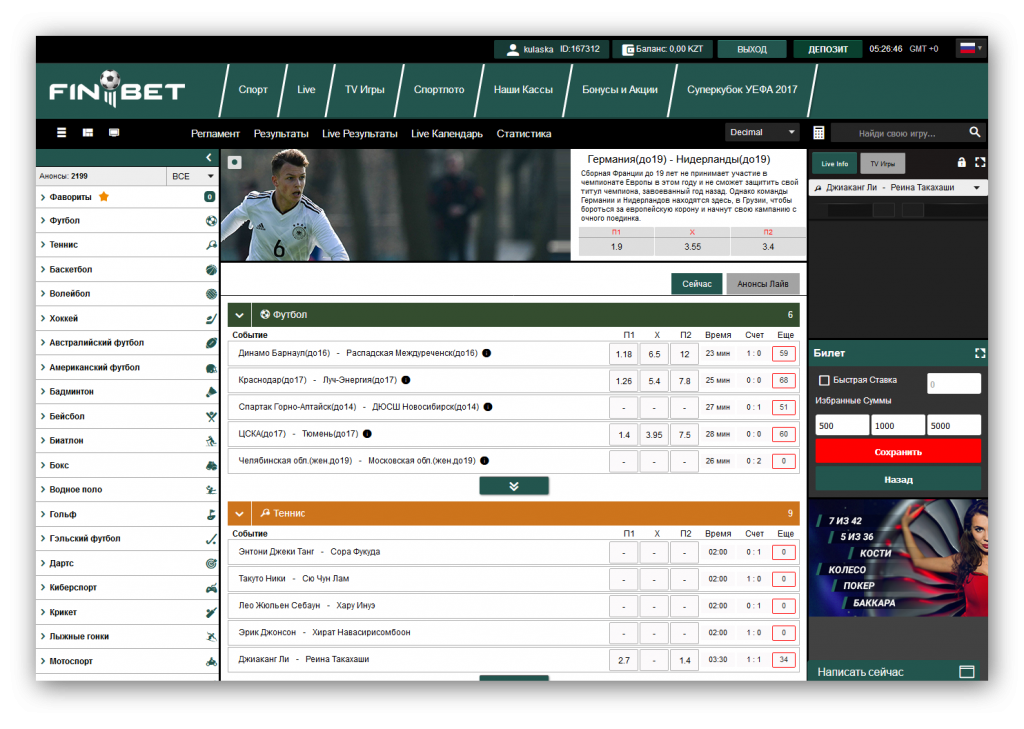This screenshot has height=729, width=1024.
Task: Click the Назад button
Action: 898,479
